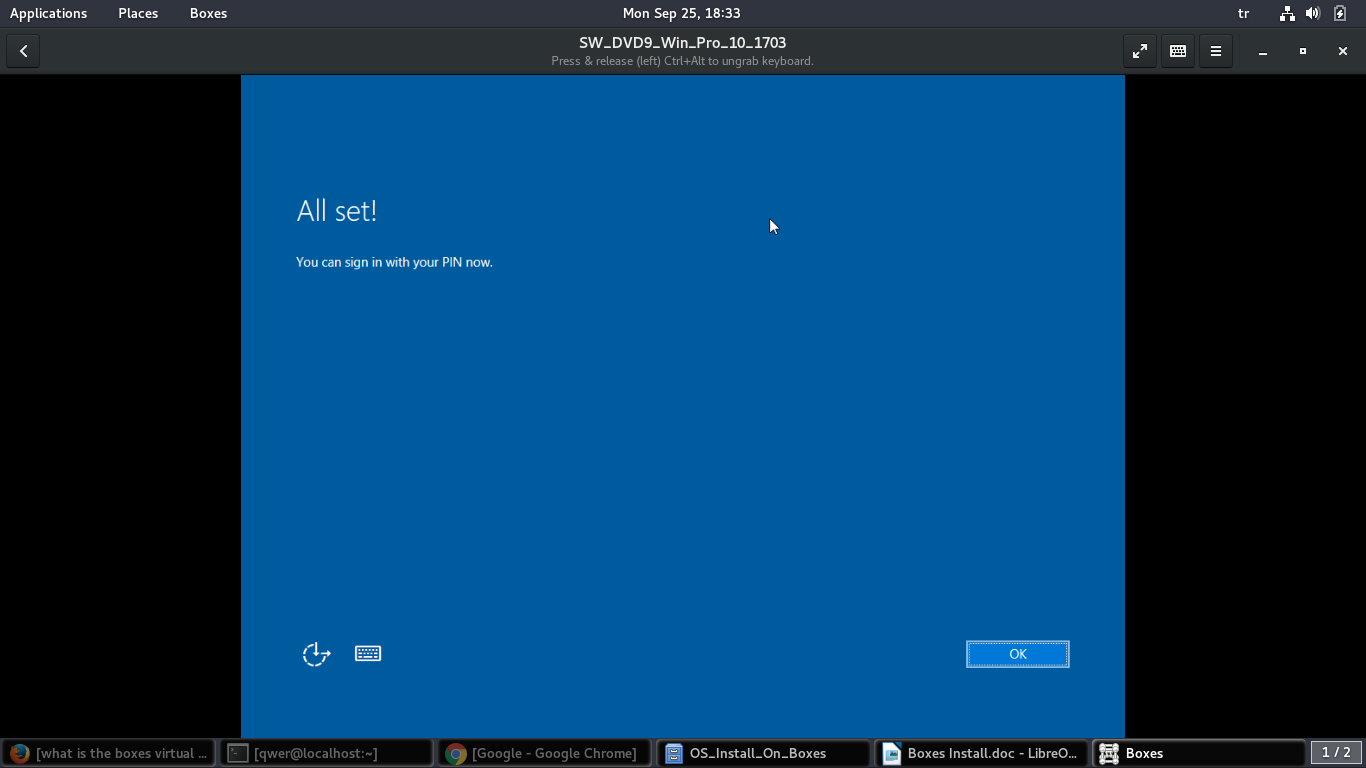Switch to the qwer@localhost terminal window

pos(326,753)
